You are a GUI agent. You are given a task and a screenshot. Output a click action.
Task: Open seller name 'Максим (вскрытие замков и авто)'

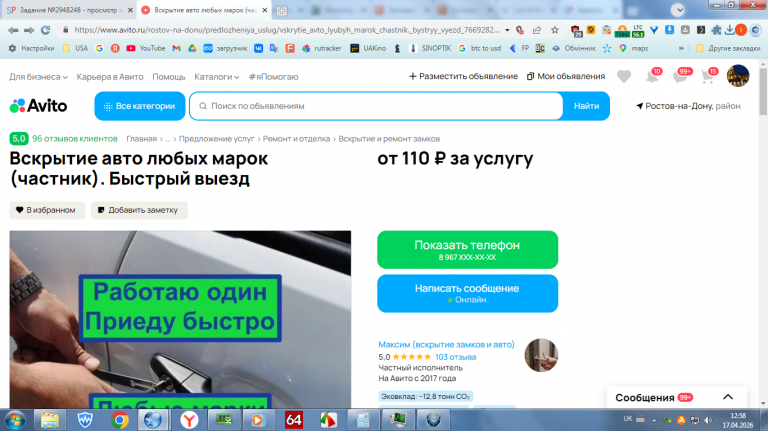tap(446, 344)
